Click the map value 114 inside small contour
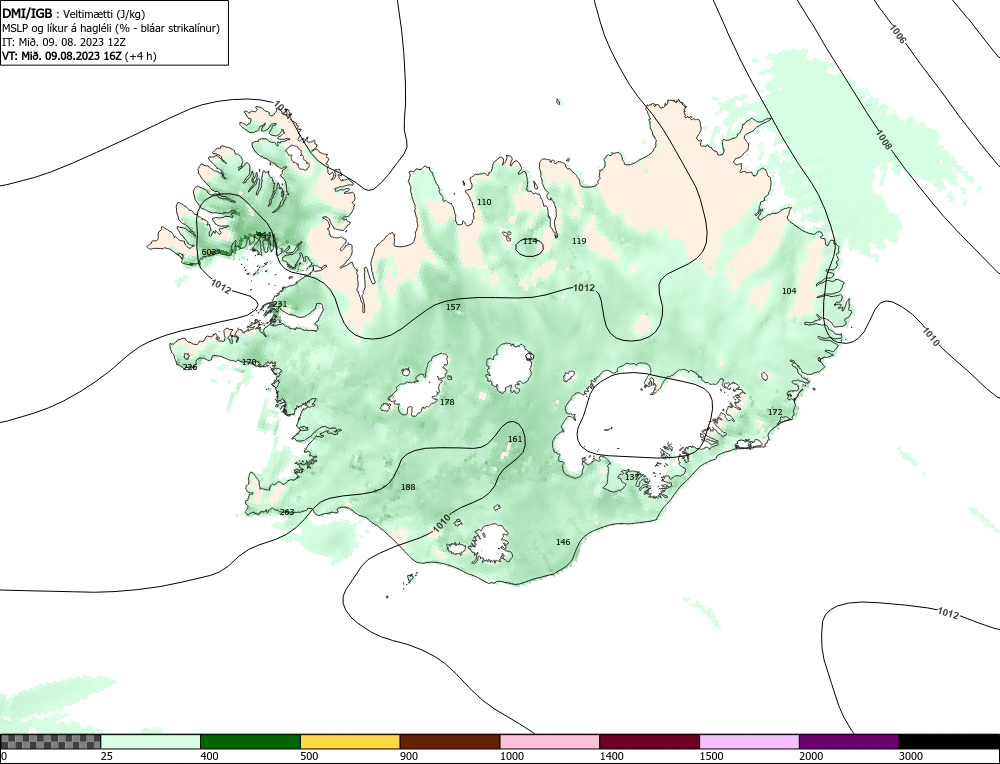This screenshot has width=1000, height=764. (x=530, y=241)
